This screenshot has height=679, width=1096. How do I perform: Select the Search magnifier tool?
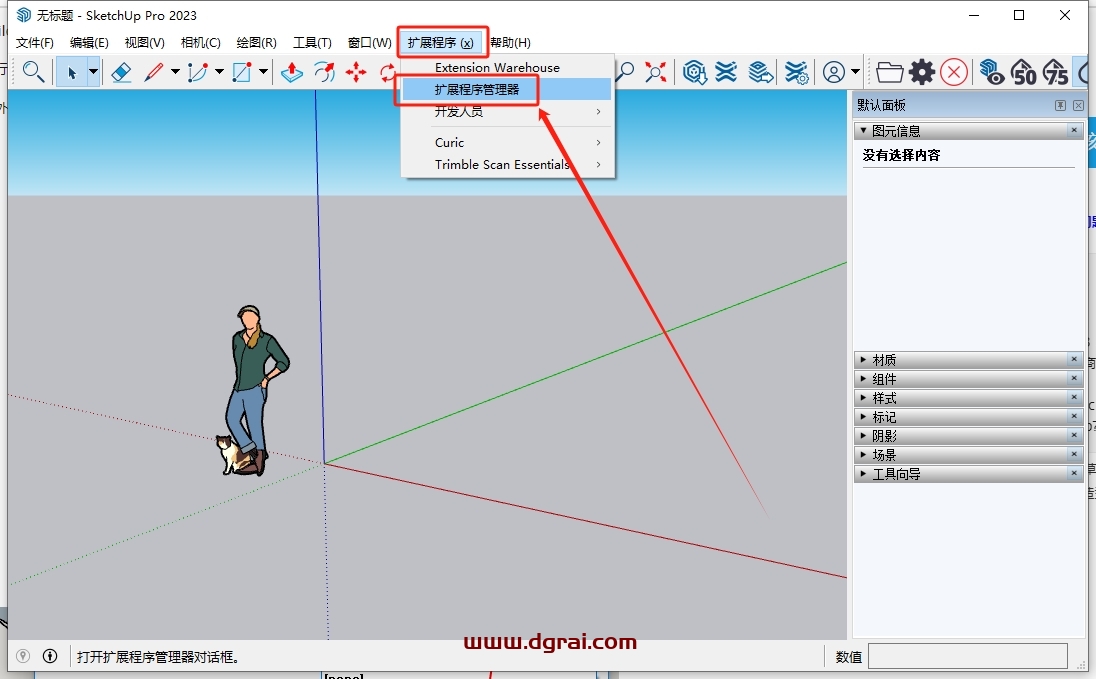(33, 71)
